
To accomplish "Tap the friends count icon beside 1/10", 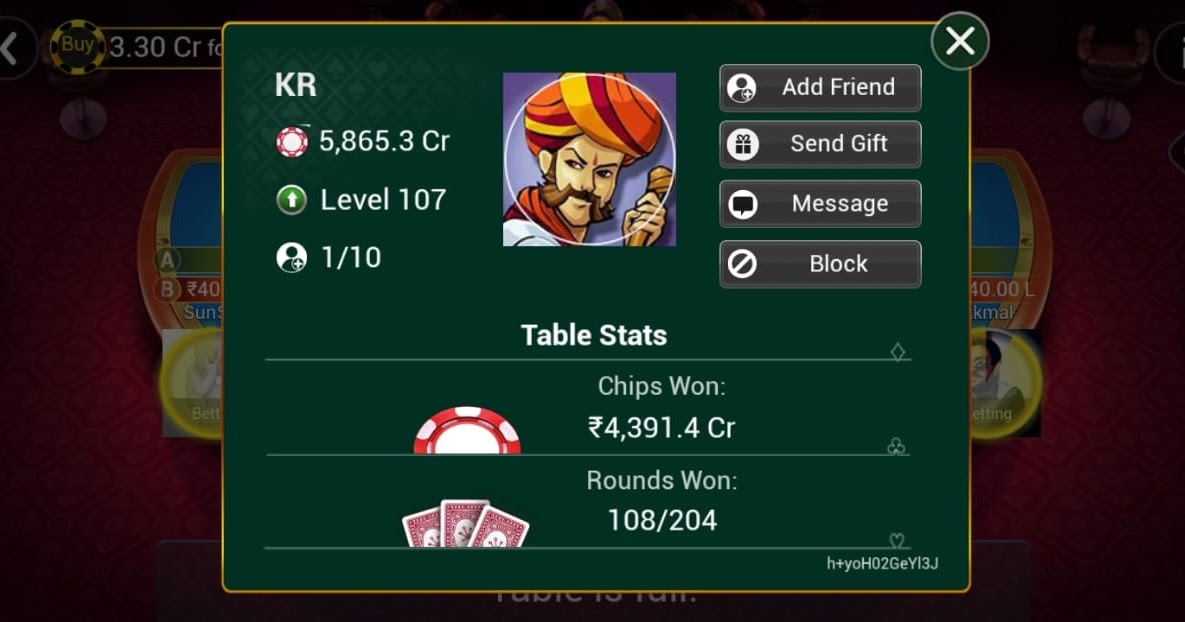I will [x=292, y=258].
